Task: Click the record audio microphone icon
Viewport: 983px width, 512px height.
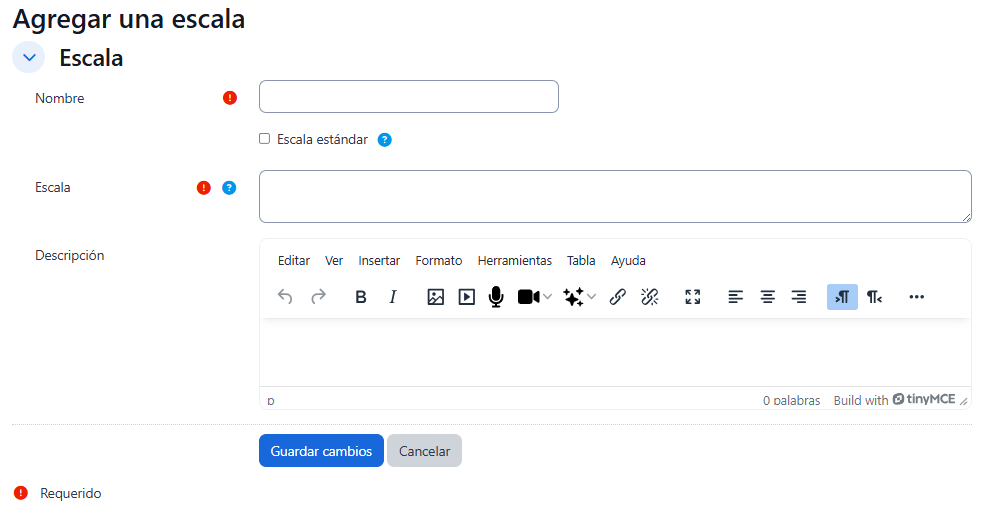Action: pyautogui.click(x=495, y=297)
